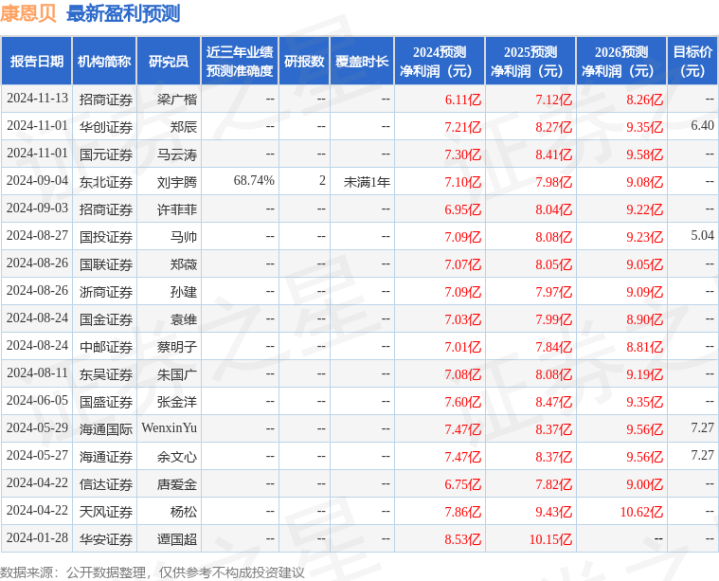Click the 7.30亿 value

point(463,155)
